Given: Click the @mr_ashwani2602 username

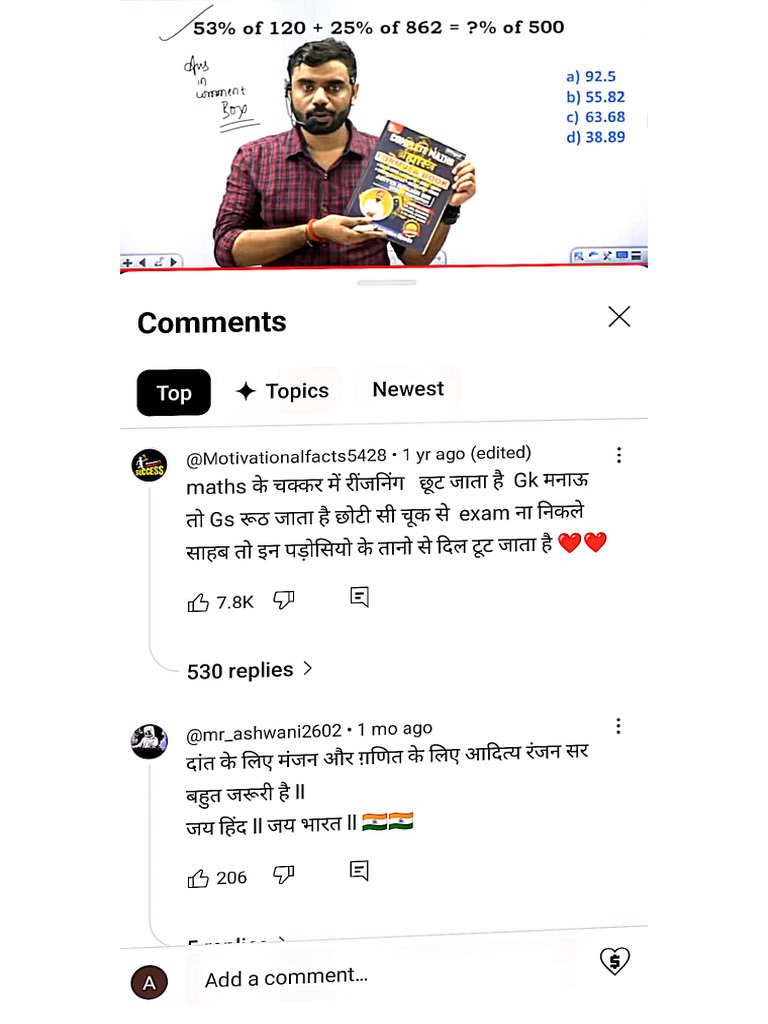Looking at the screenshot, I should tap(264, 732).
